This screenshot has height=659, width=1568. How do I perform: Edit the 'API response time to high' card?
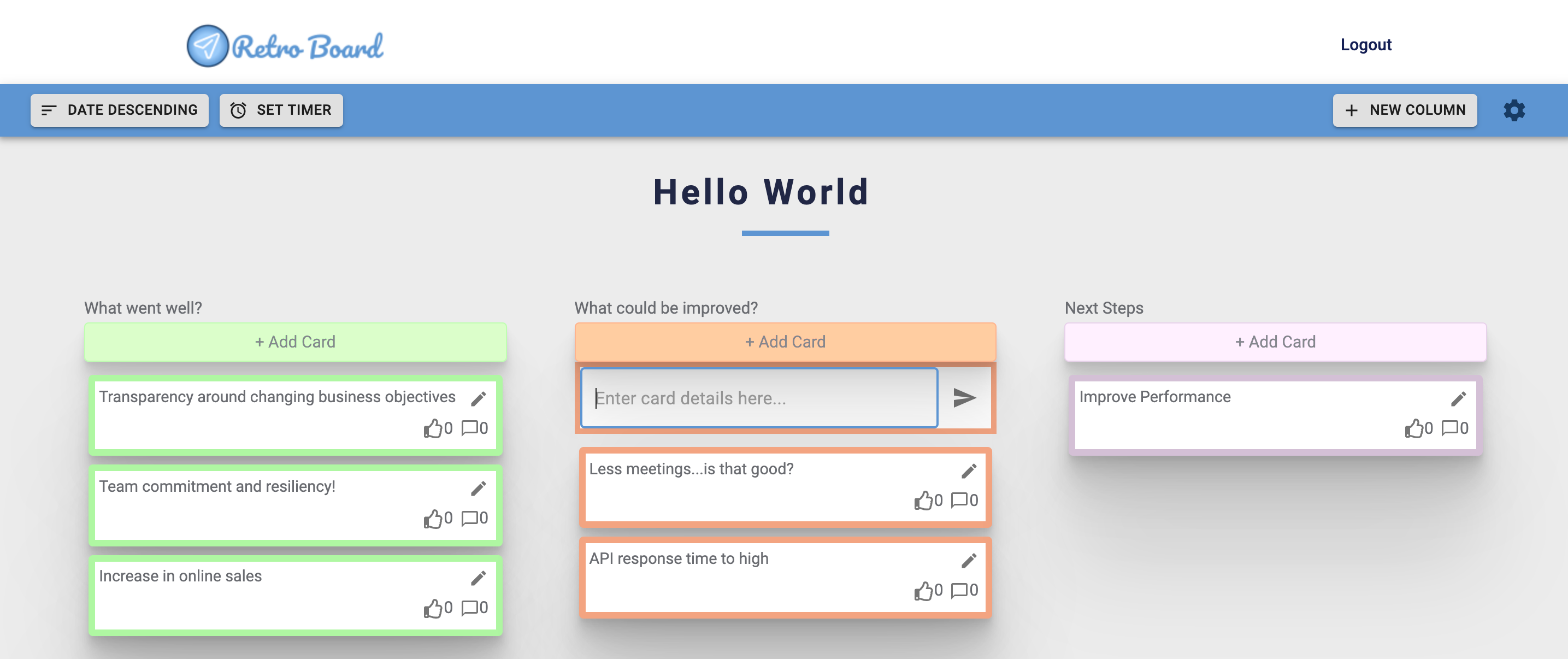pyautogui.click(x=969, y=560)
